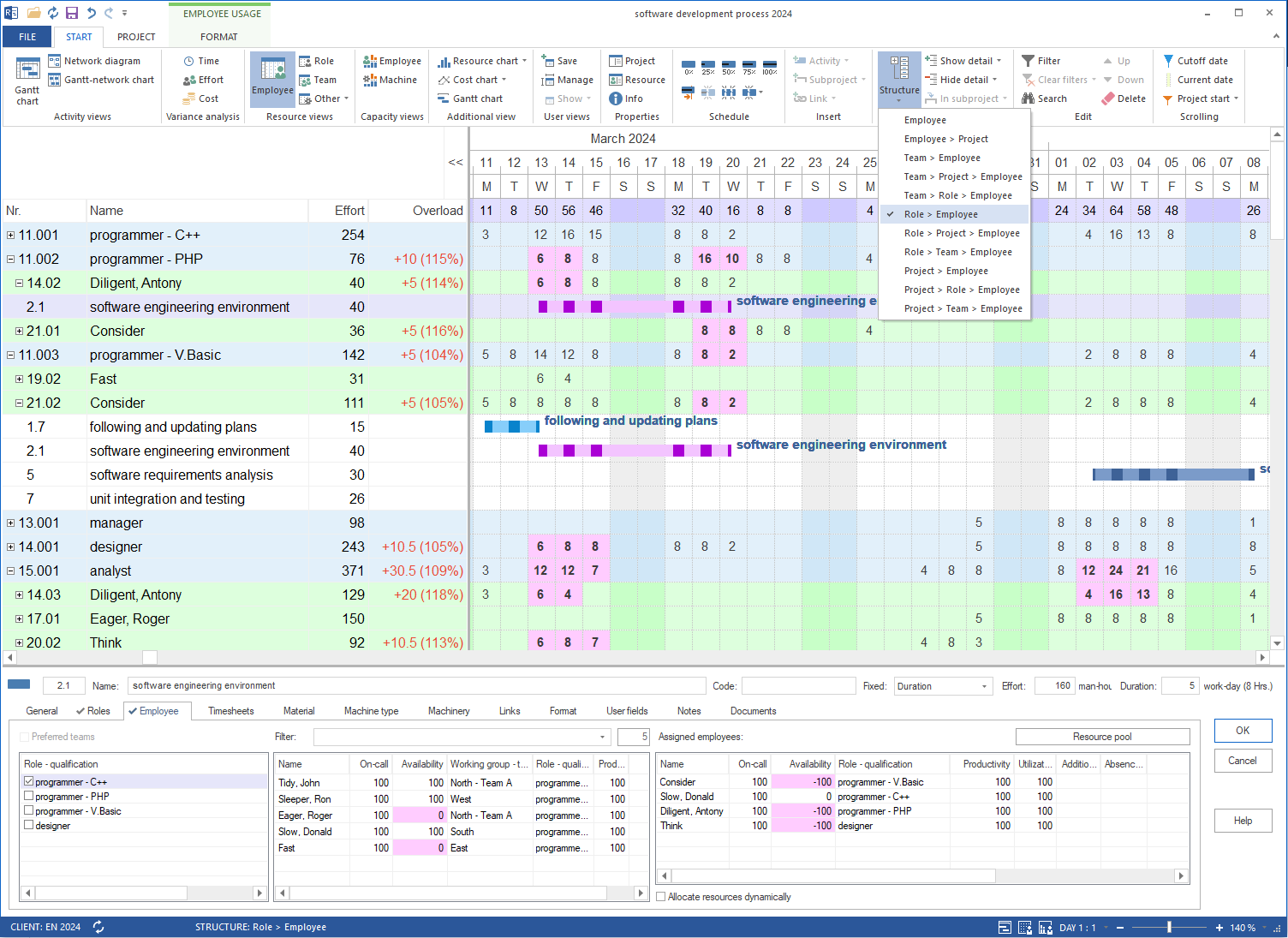Click the Network diagram icon
Viewport: 1288px width, 938px height.
55,61
